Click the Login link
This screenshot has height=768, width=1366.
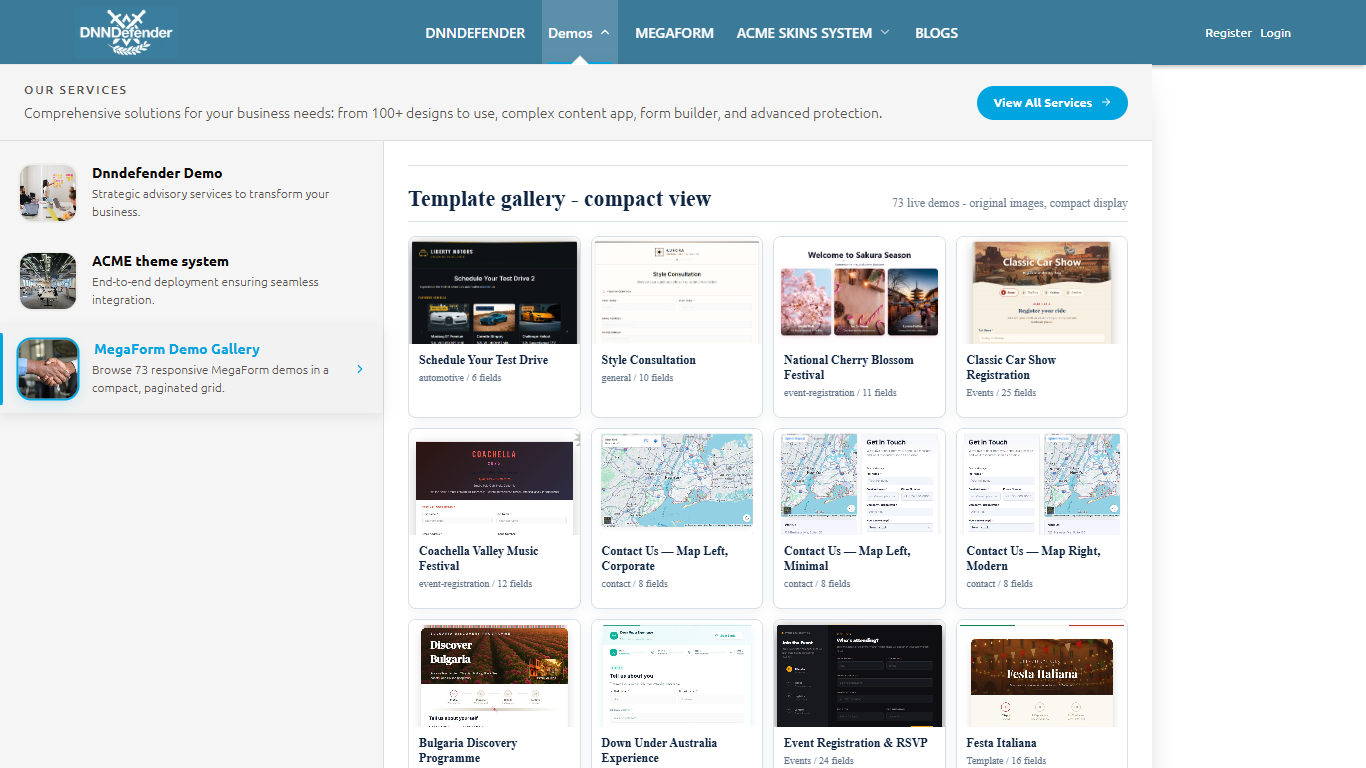[x=1275, y=33]
